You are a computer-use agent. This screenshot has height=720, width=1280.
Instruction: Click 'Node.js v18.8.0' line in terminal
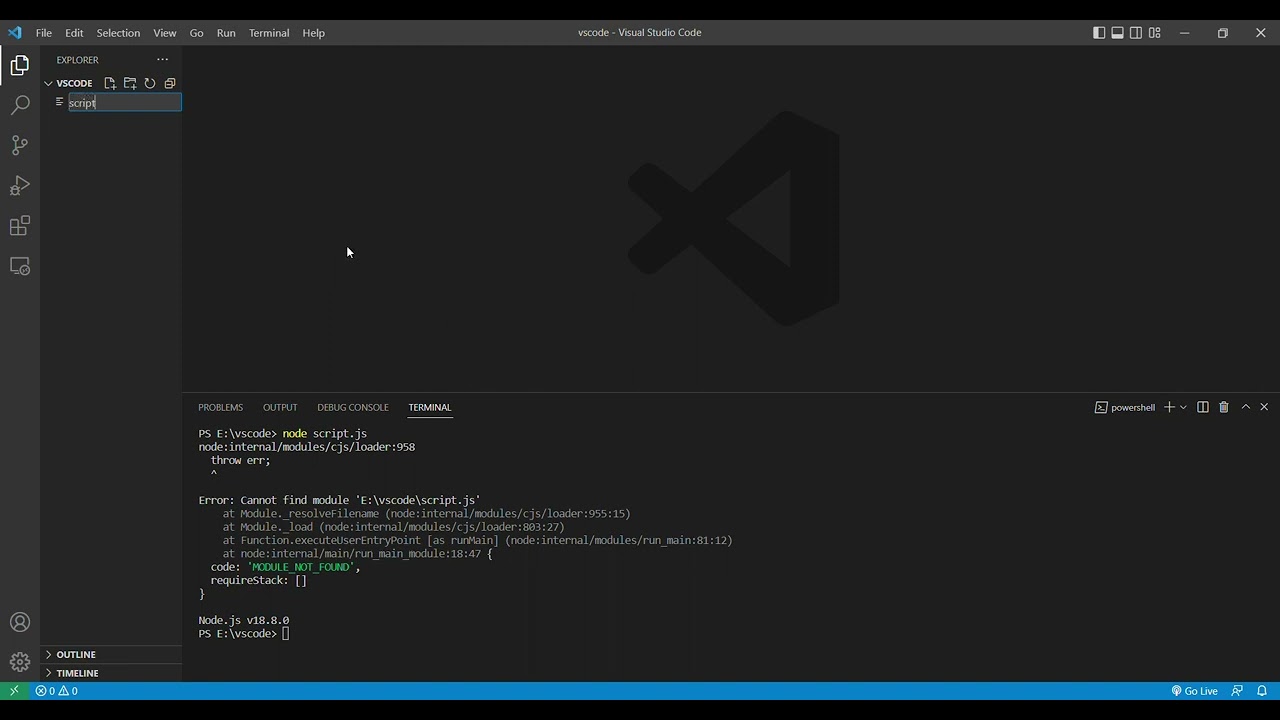coord(244,620)
